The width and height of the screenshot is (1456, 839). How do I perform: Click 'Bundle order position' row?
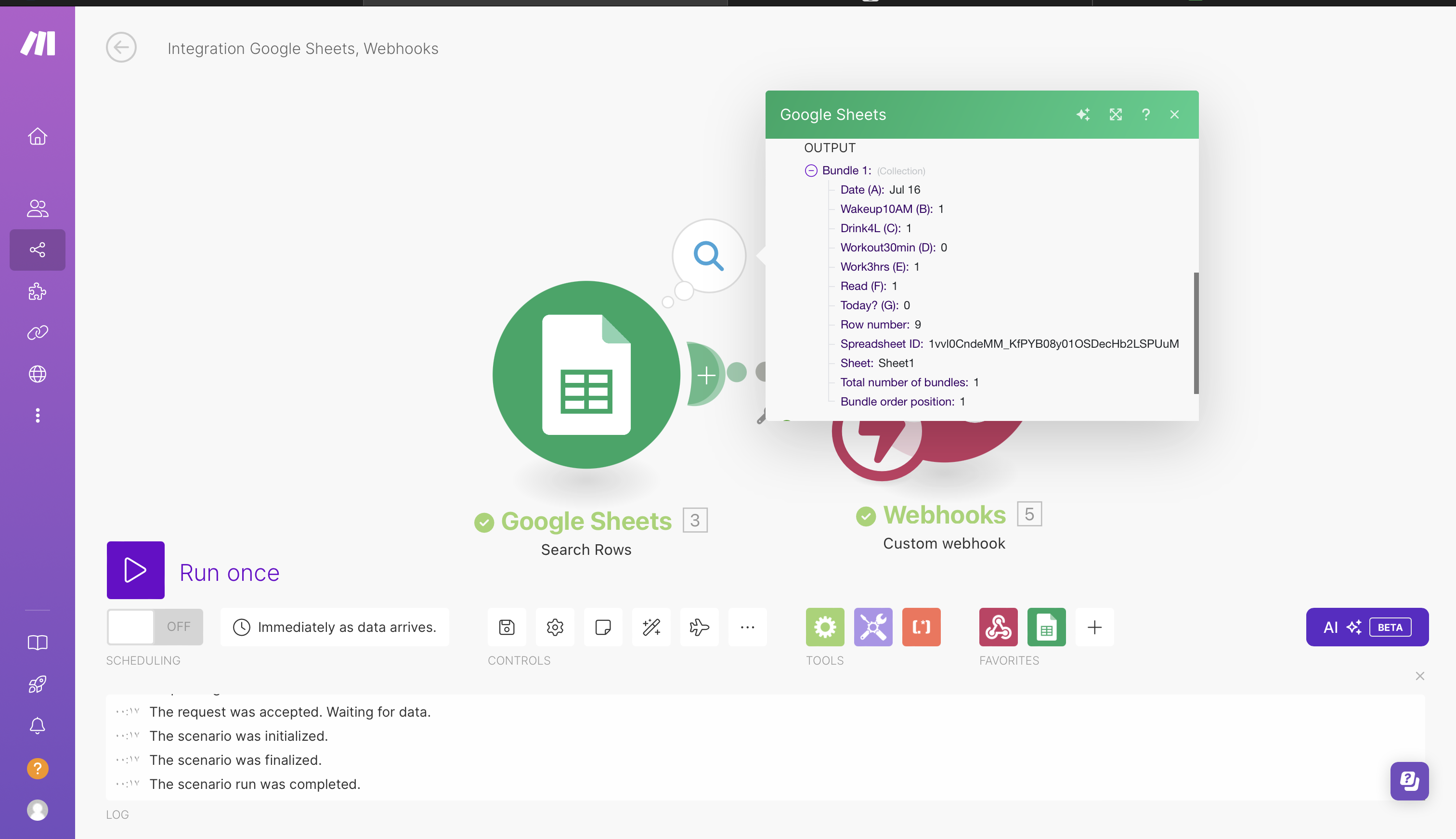[x=902, y=402]
